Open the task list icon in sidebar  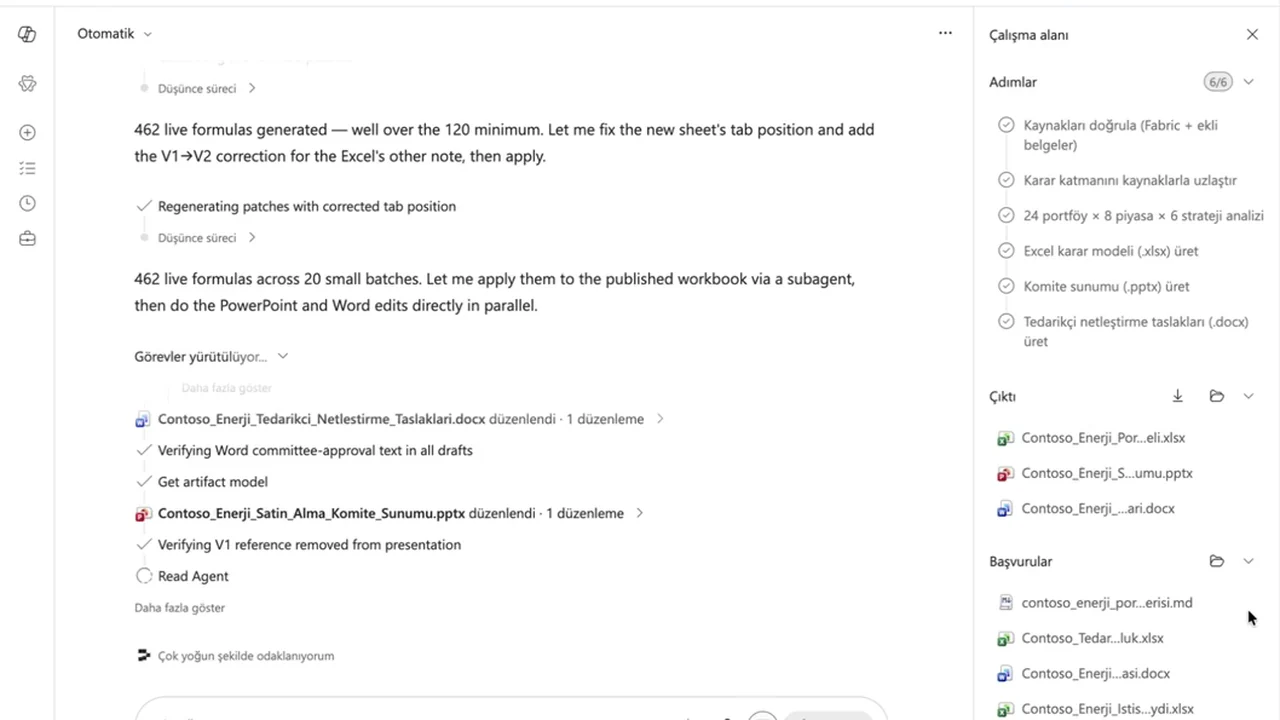coord(27,168)
